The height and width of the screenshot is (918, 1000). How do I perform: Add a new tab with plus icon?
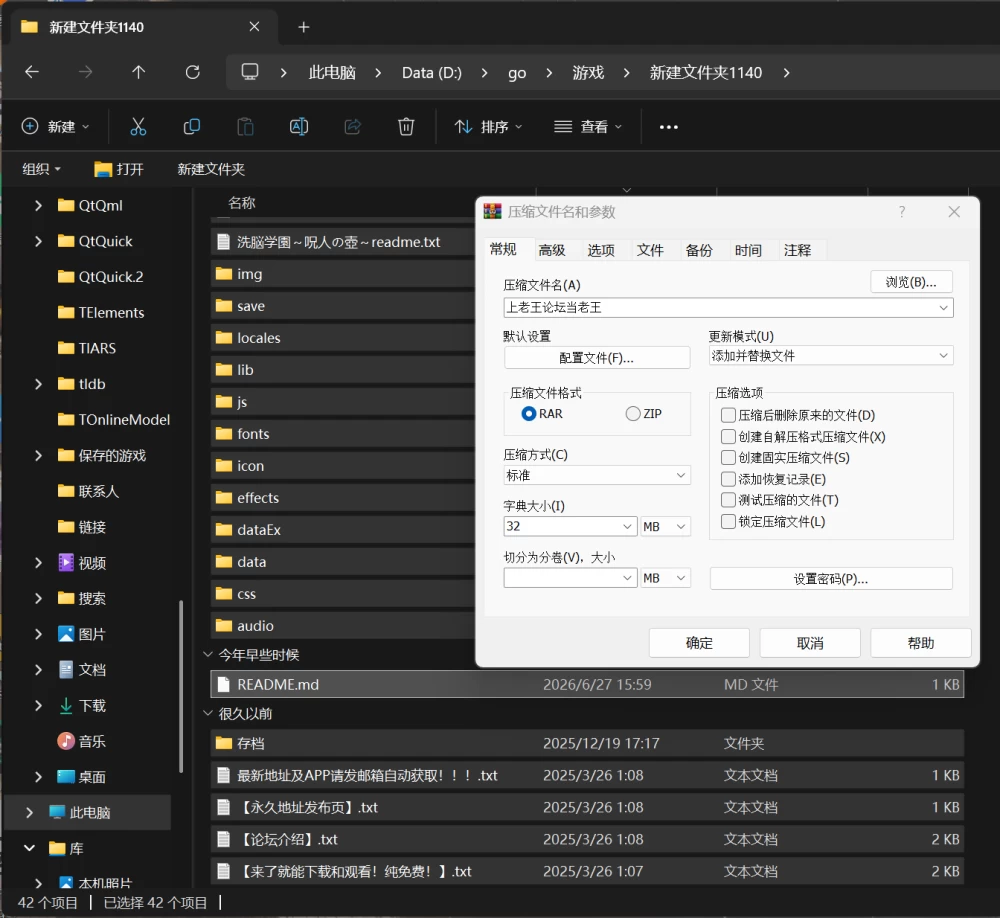click(x=304, y=27)
